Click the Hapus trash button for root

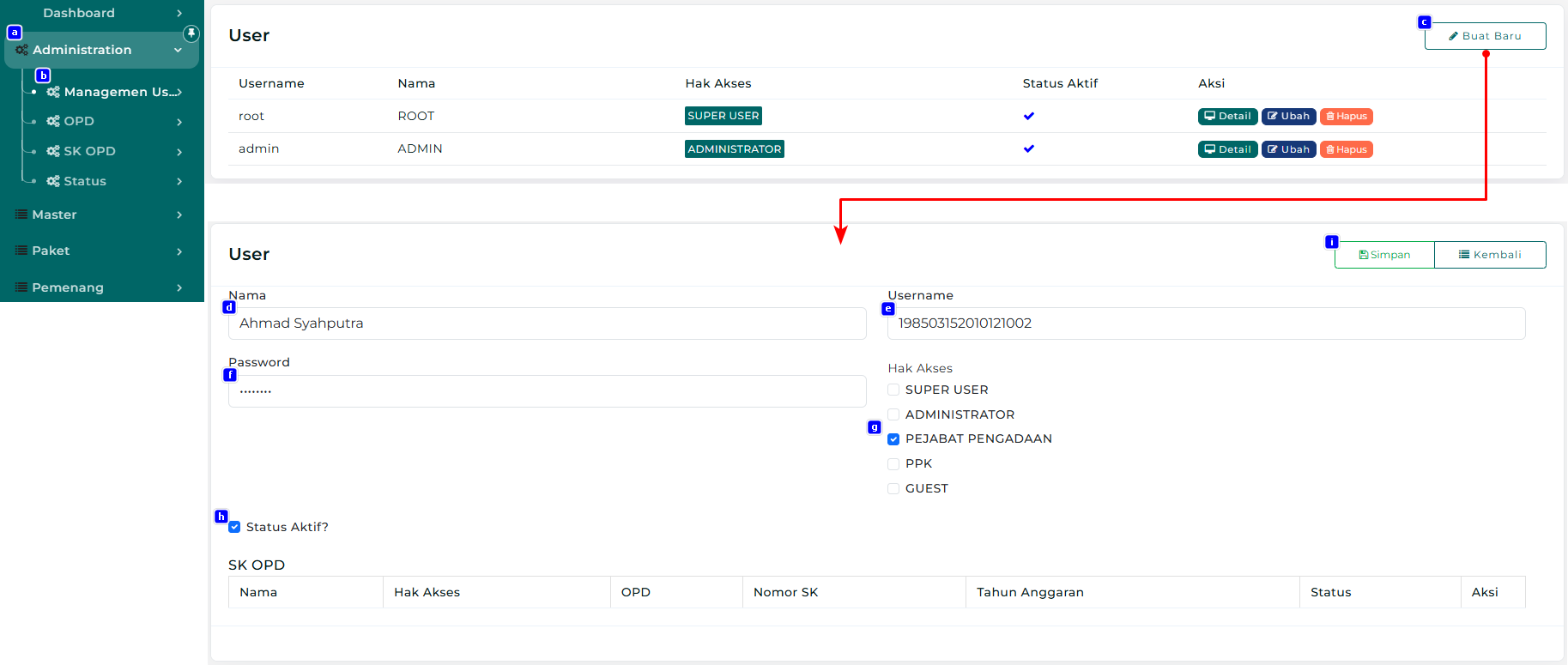click(x=1346, y=117)
